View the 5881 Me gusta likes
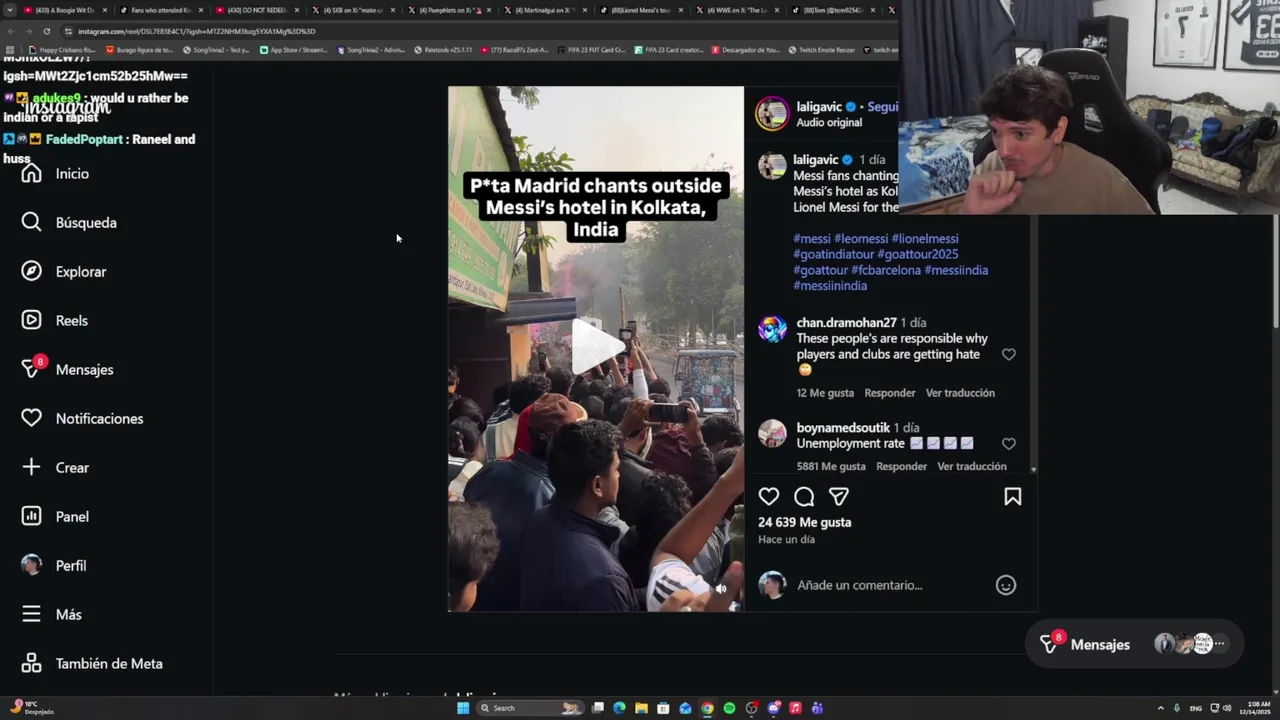 831,467
